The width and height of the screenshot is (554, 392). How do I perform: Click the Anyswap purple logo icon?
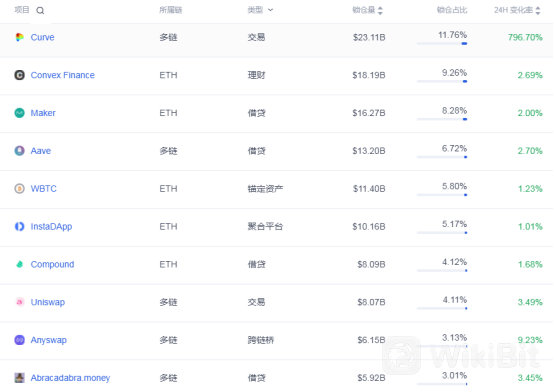pos(19,340)
